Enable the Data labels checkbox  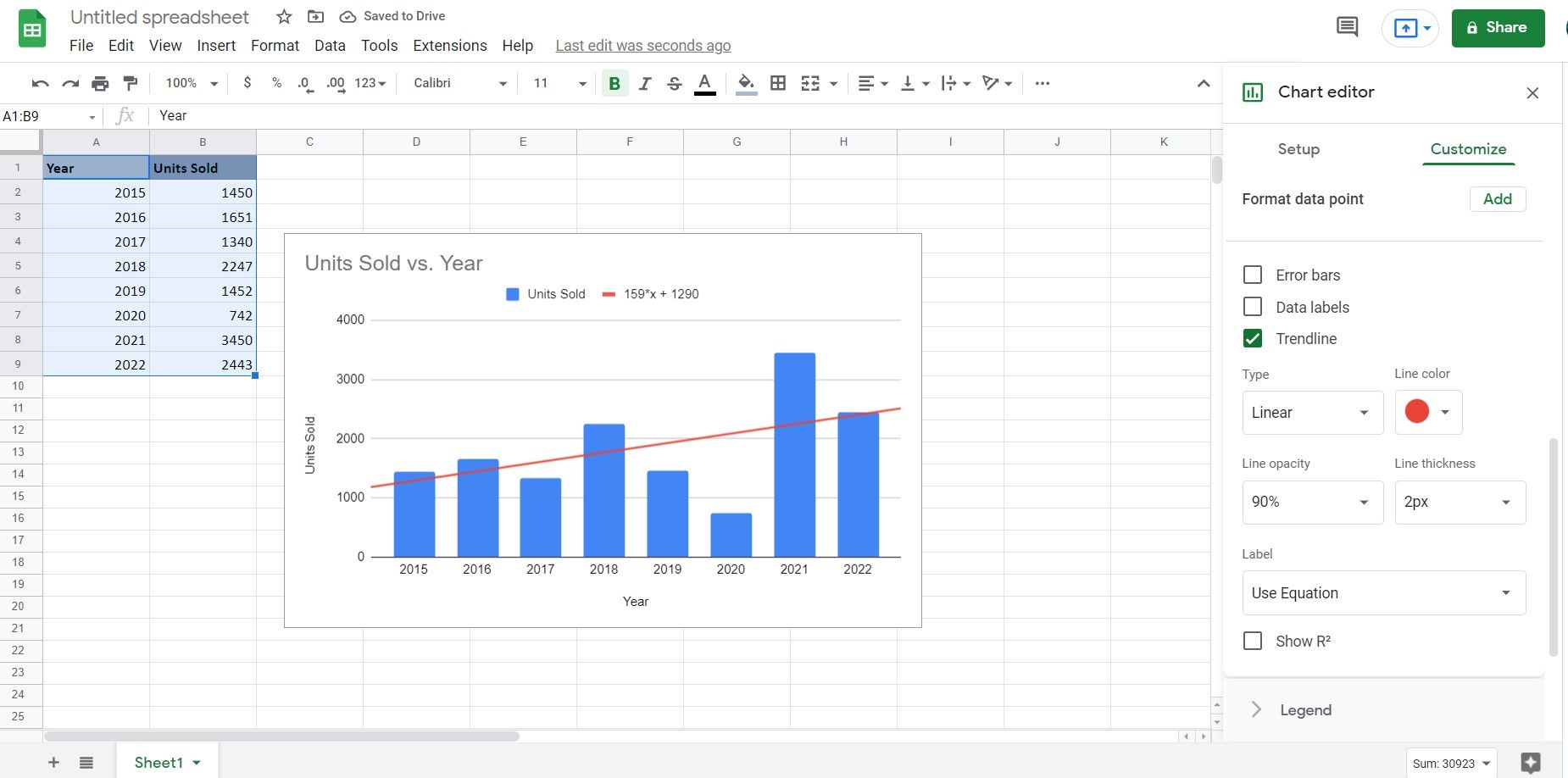[1254, 306]
